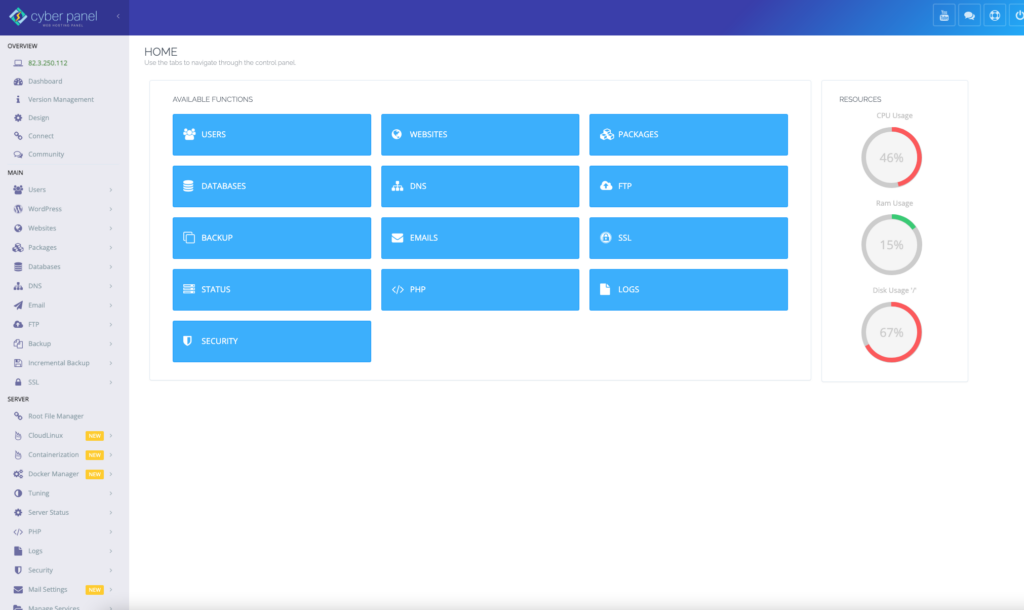1024x610 pixels.
Task: Click the Websites tile globe icon
Action: click(x=396, y=134)
